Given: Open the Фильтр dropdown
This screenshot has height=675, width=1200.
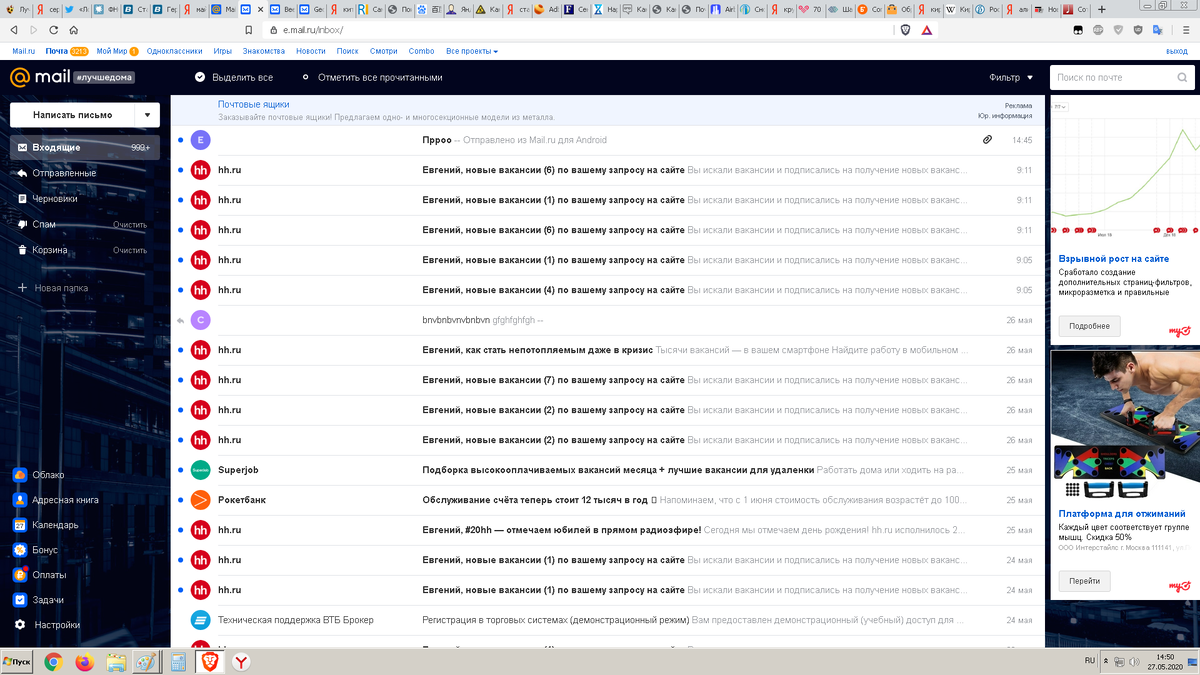Looking at the screenshot, I should point(1011,77).
